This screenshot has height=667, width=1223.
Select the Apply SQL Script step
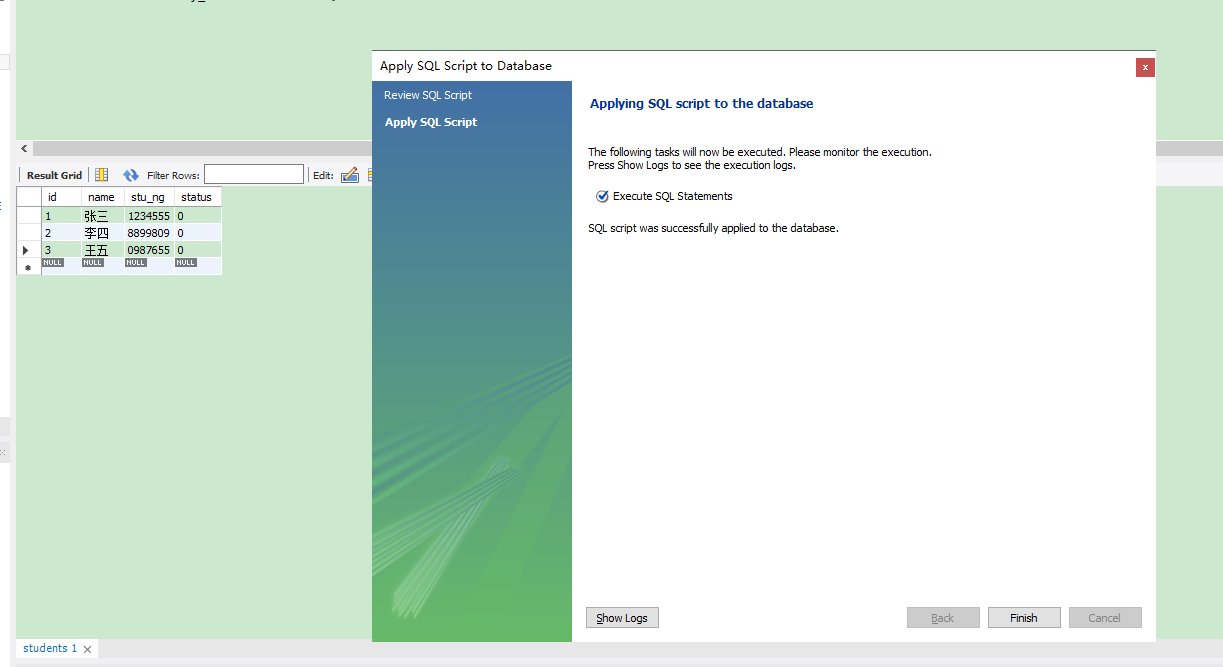431,122
